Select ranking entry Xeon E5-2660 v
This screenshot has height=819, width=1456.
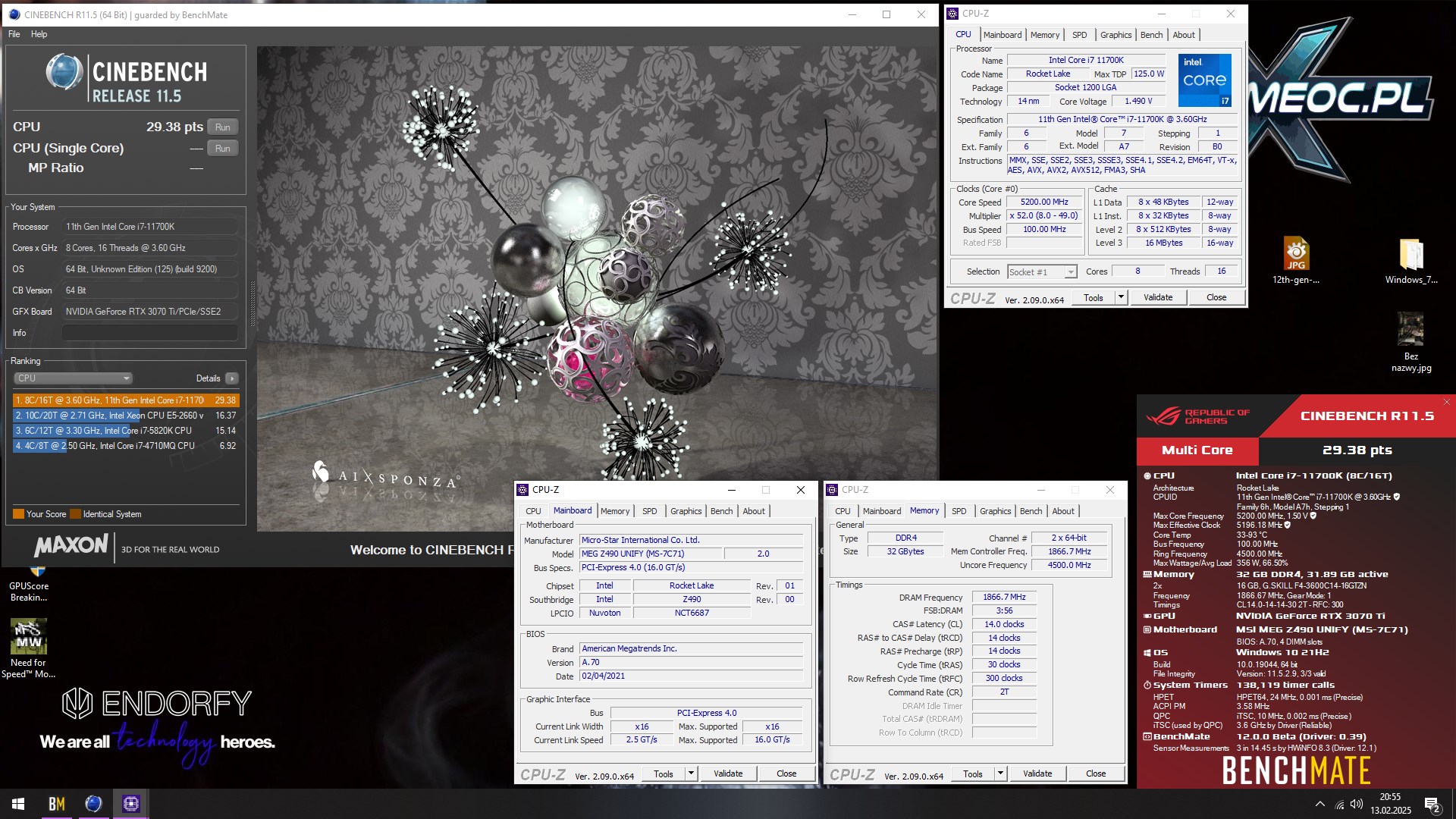125,416
